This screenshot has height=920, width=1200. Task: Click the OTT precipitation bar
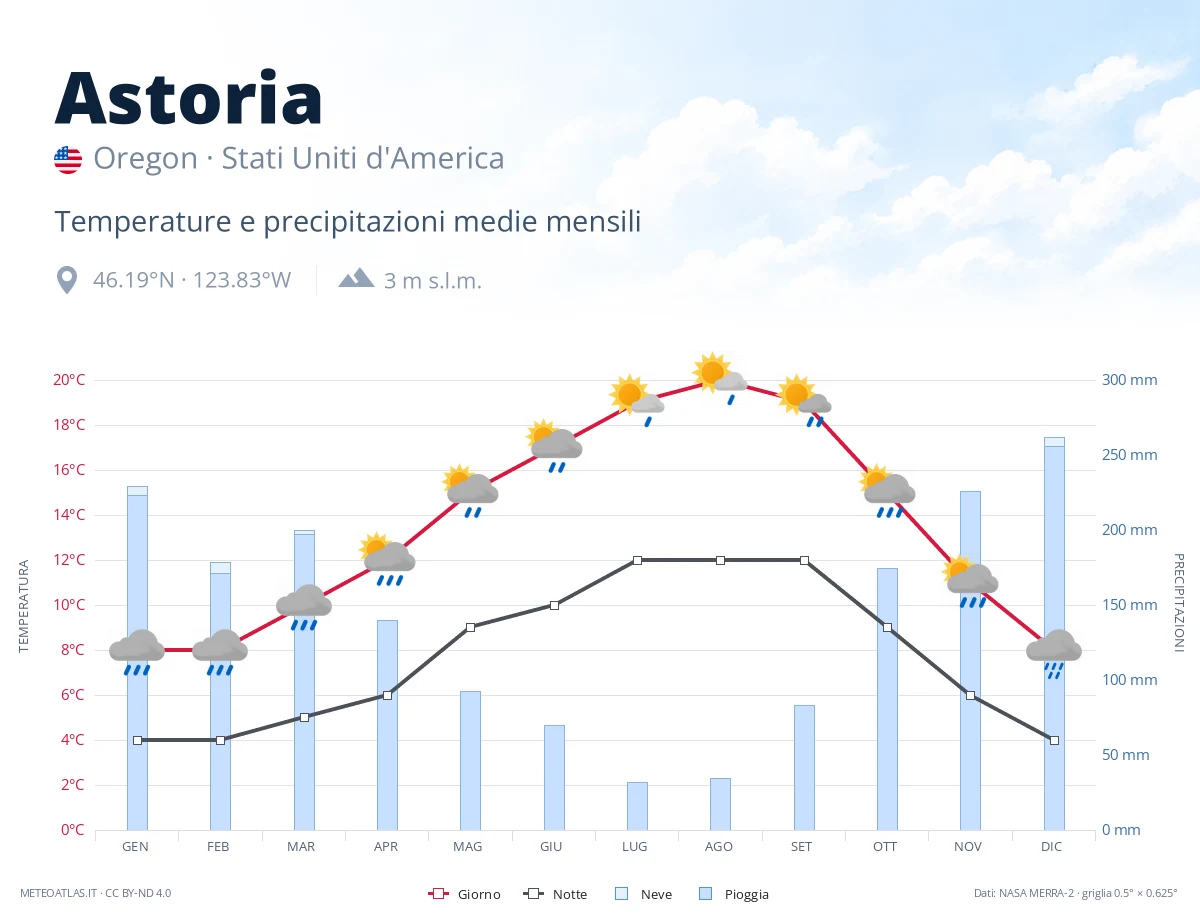pyautogui.click(x=887, y=699)
